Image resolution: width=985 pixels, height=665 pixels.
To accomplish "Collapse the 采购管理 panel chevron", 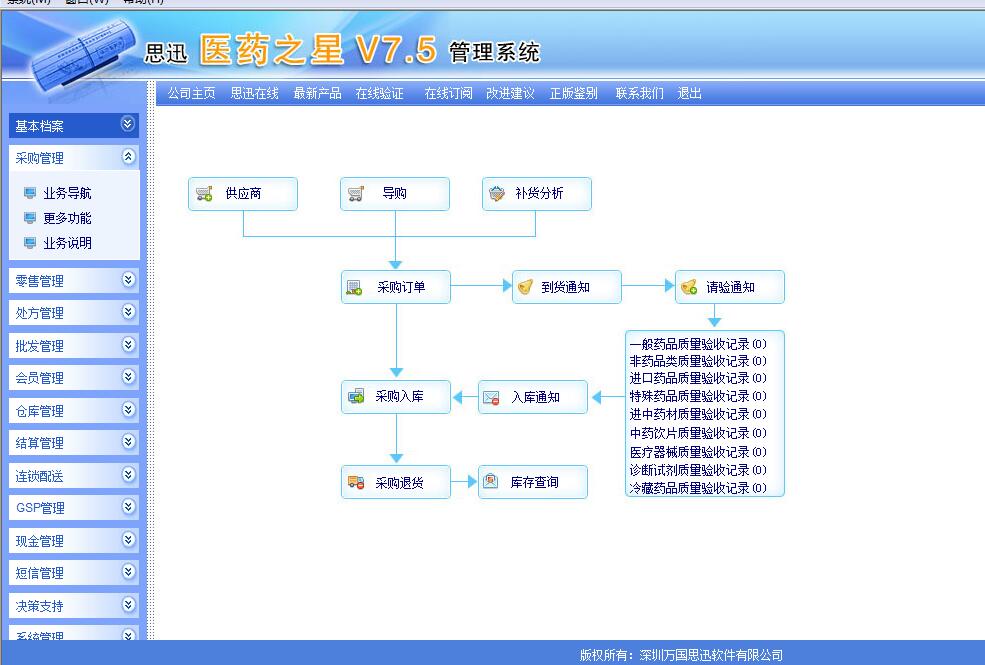I will click(x=128, y=156).
